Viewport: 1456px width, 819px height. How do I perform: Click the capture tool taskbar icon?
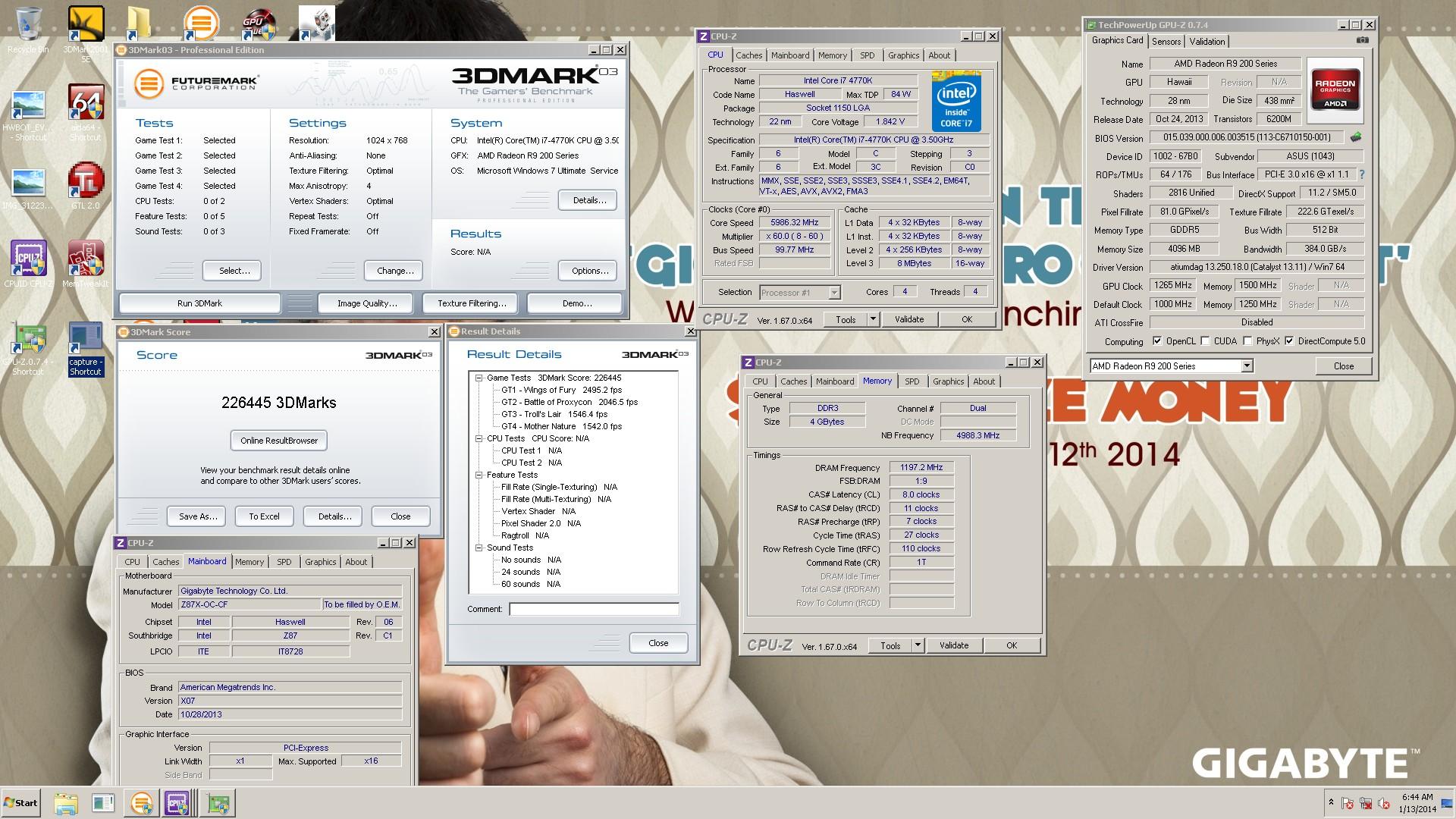coord(103,803)
